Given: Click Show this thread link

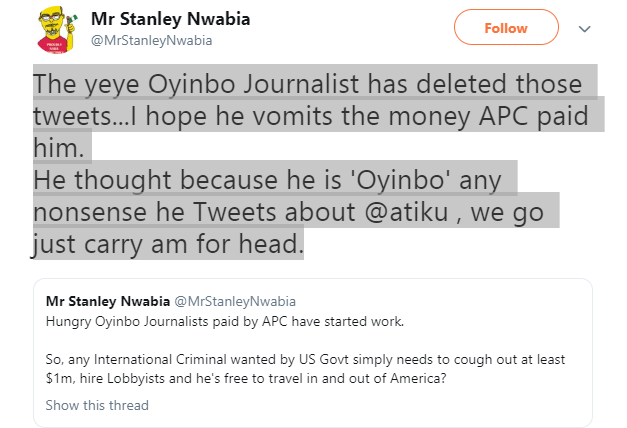Looking at the screenshot, I should coord(97,405).
